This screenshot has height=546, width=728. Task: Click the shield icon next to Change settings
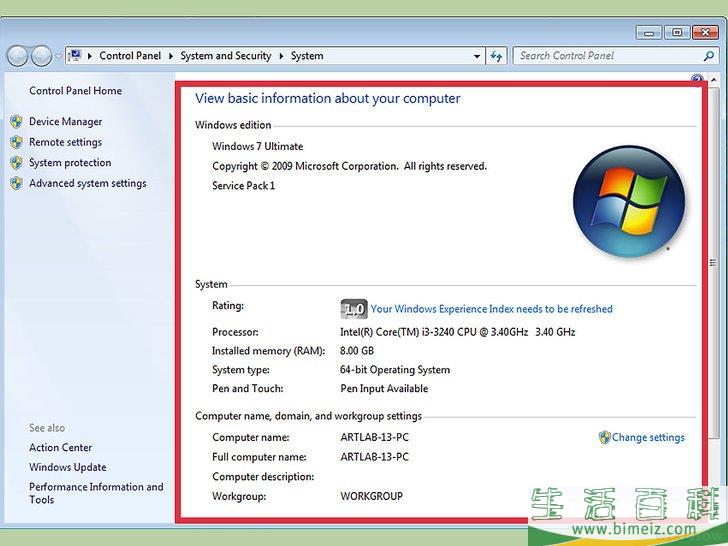[604, 437]
